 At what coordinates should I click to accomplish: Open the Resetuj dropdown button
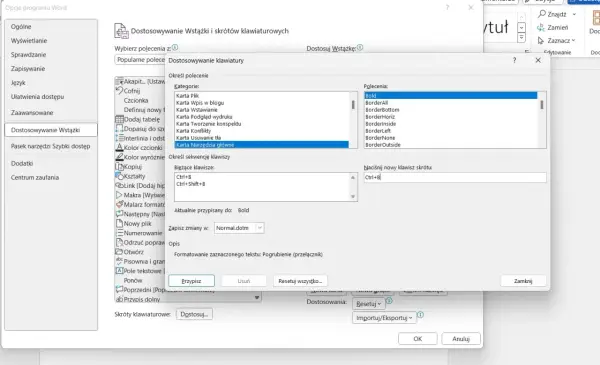click(368, 304)
